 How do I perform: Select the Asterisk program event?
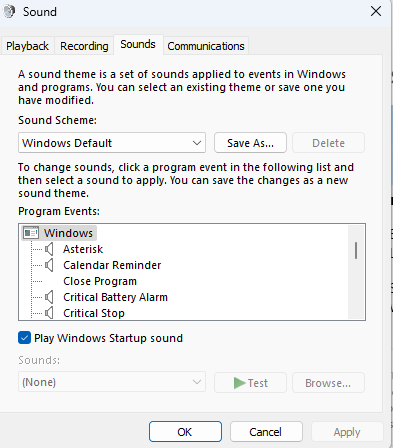pos(83,249)
